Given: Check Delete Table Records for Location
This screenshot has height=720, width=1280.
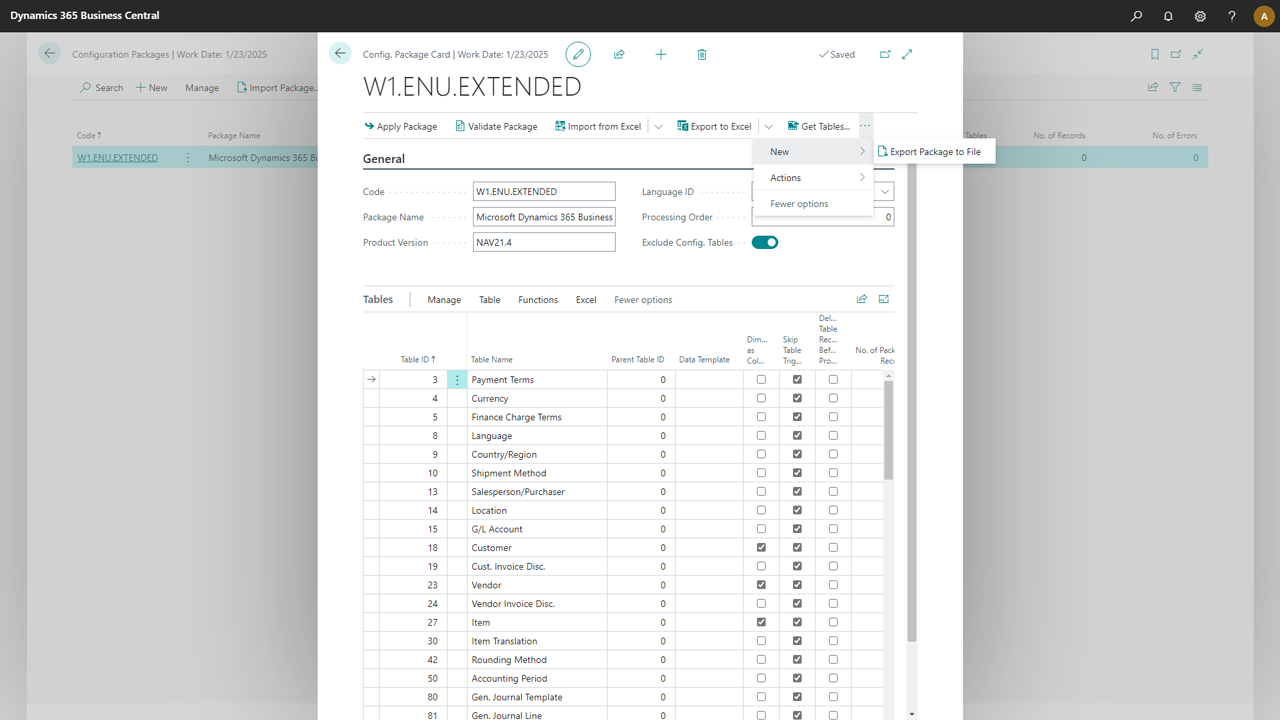Looking at the screenshot, I should click(833, 510).
